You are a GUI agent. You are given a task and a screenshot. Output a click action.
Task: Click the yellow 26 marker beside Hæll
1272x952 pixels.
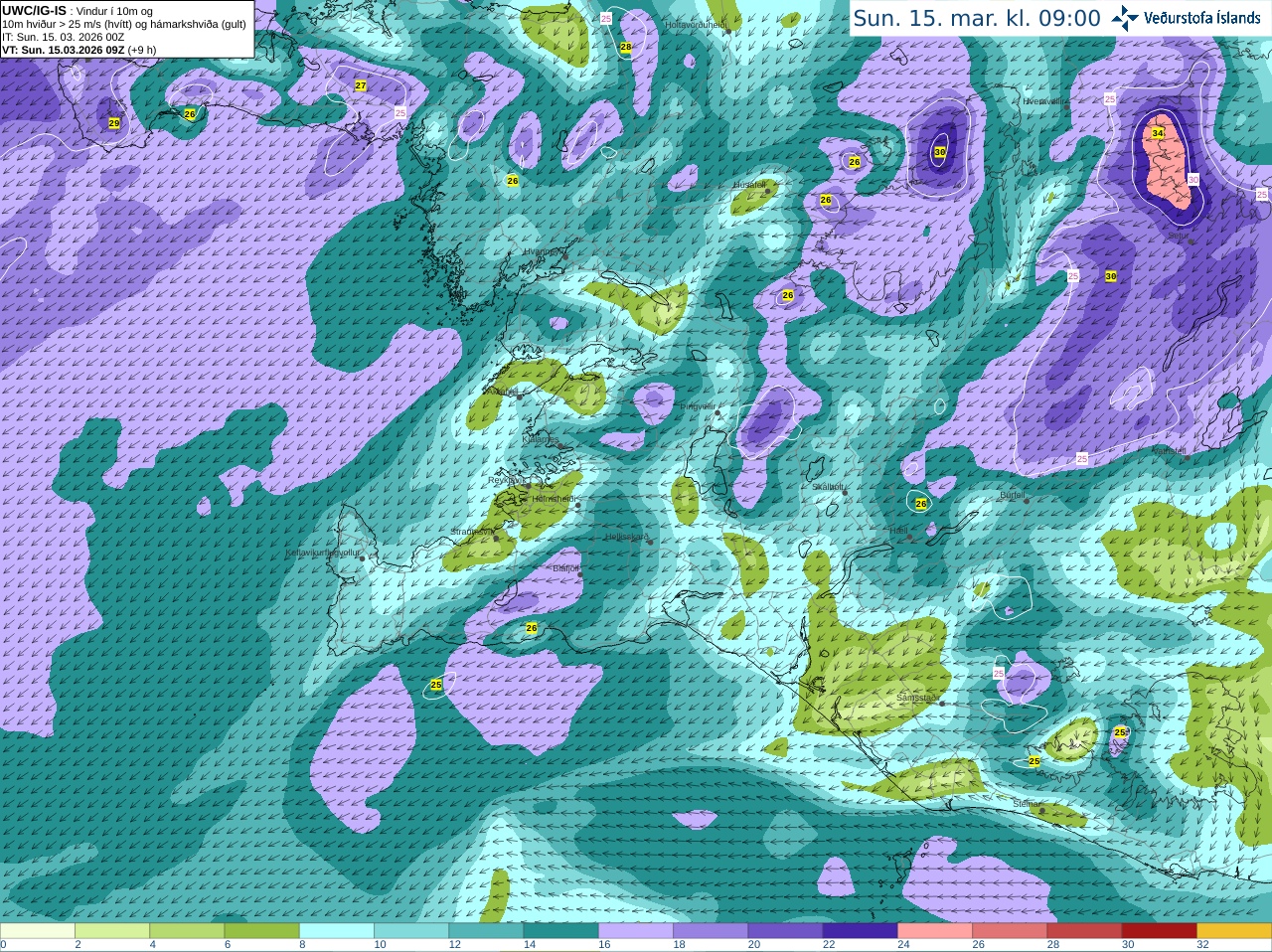pos(921,504)
